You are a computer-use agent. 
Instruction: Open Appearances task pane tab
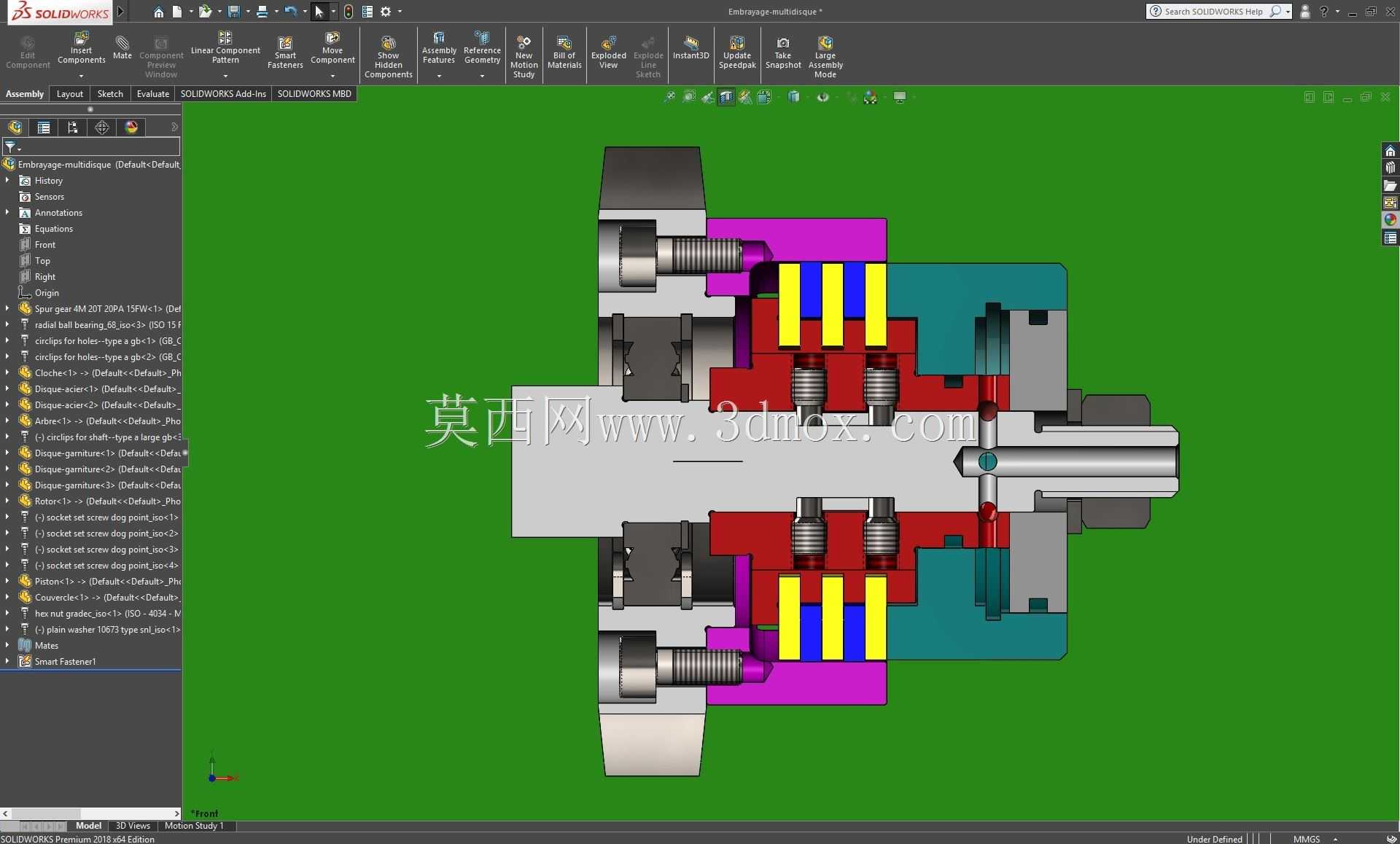1391,220
